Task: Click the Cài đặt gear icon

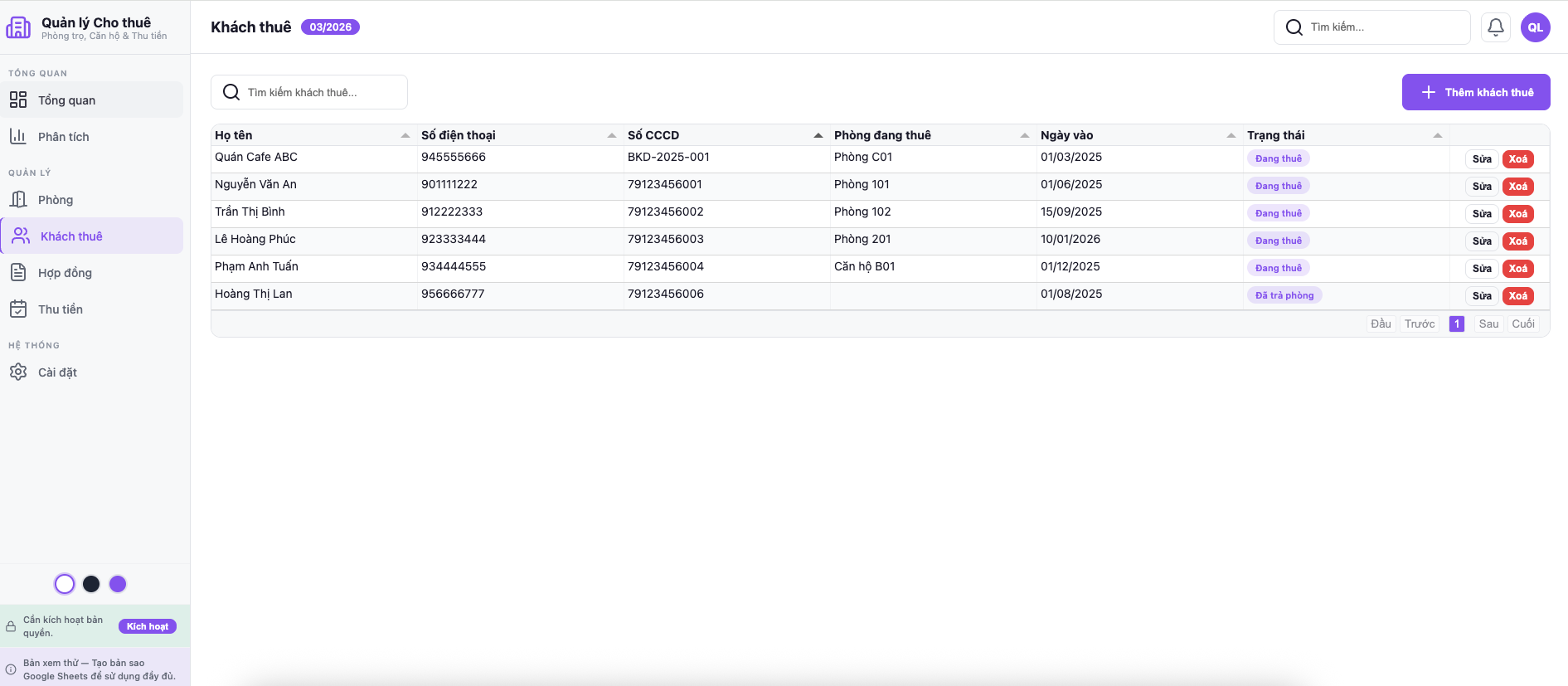Action: [18, 372]
